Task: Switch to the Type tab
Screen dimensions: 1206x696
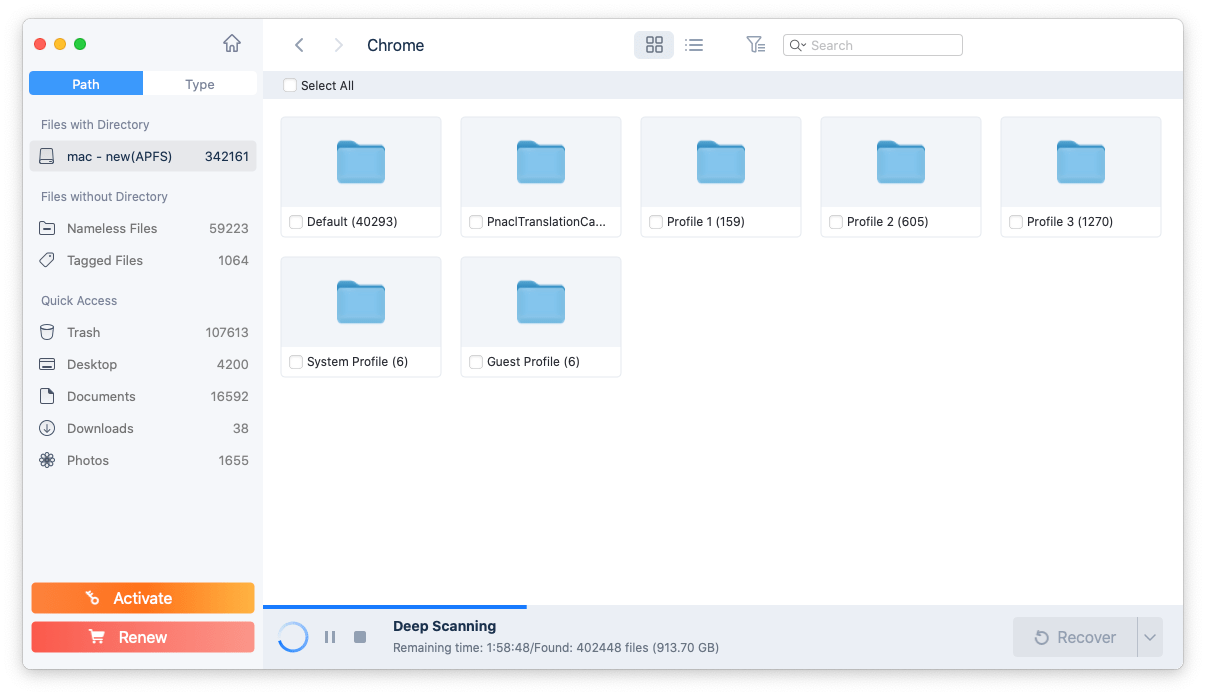Action: 200,84
